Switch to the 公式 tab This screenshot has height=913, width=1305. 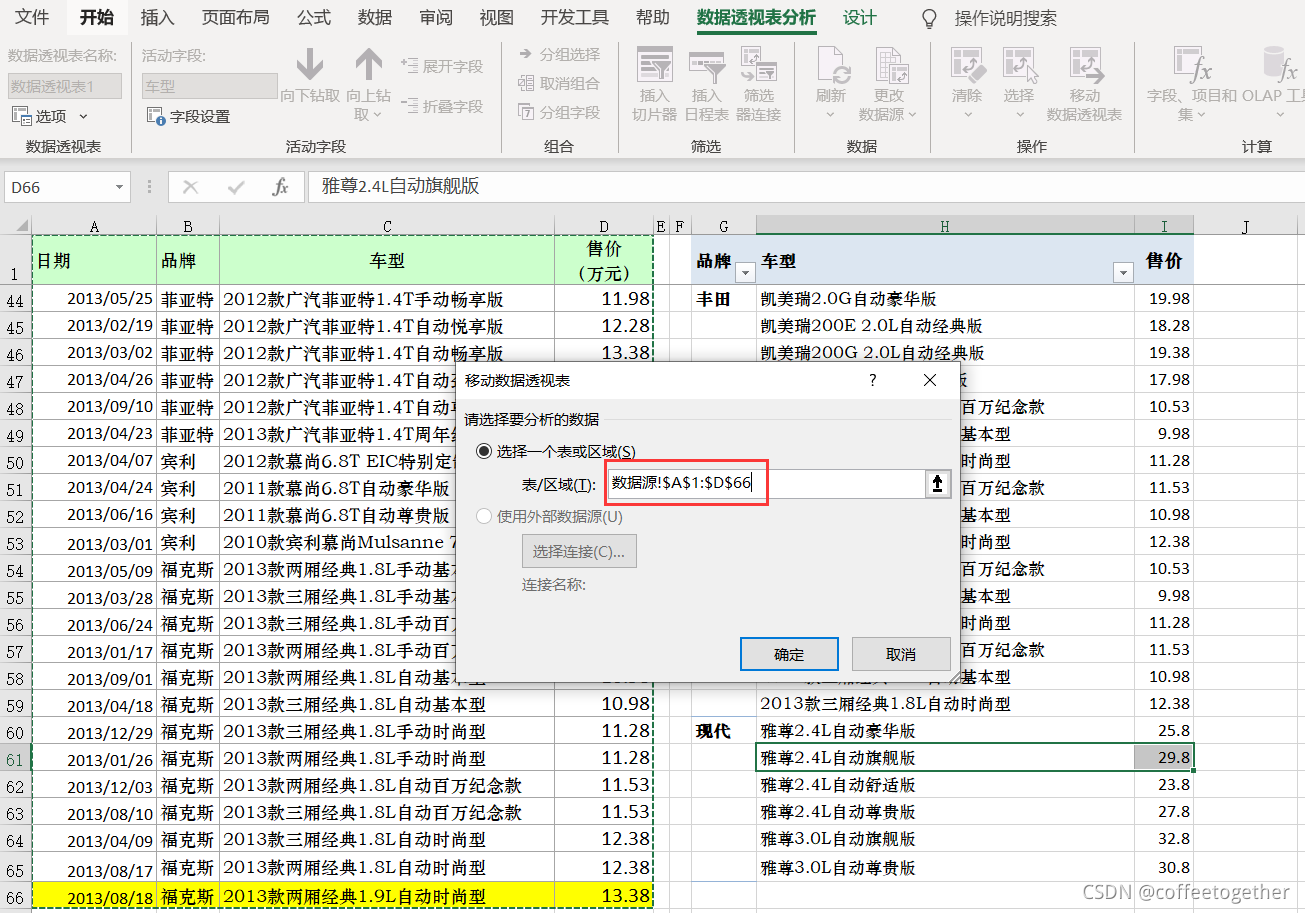(314, 18)
